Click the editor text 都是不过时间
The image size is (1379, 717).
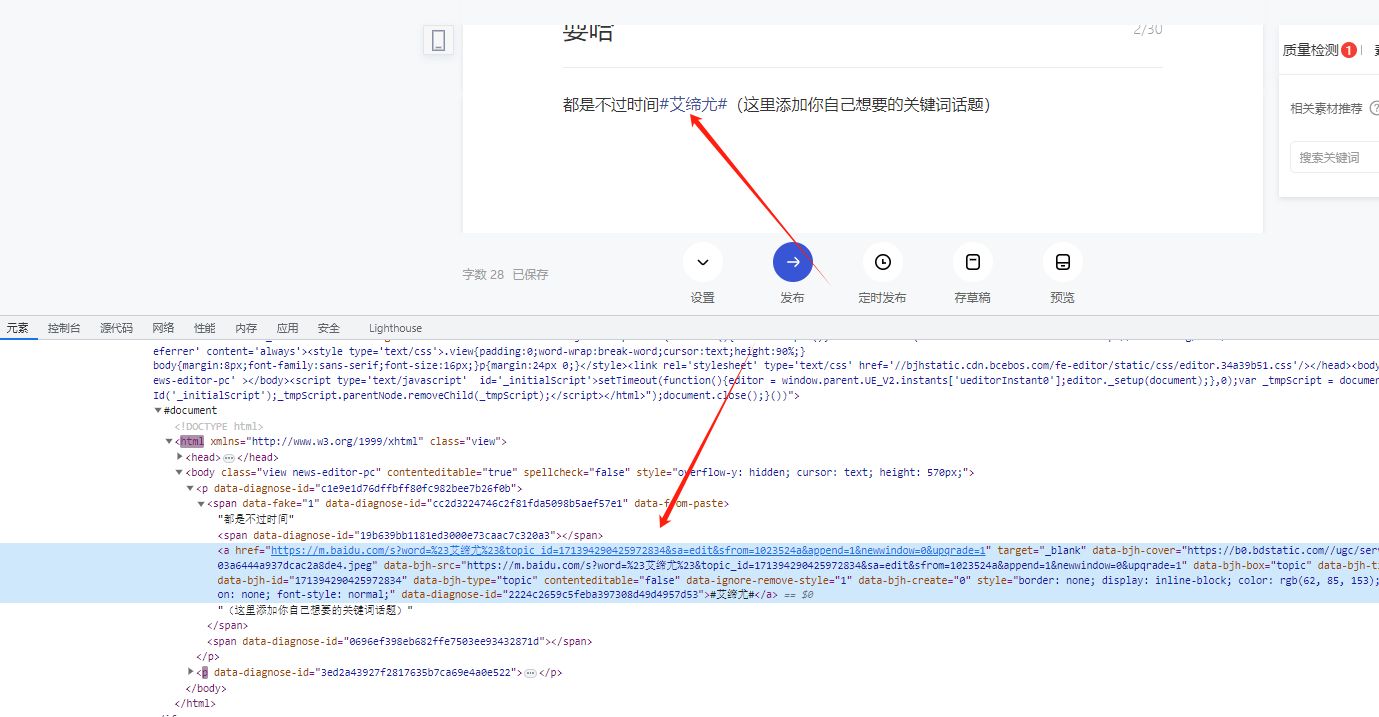611,104
